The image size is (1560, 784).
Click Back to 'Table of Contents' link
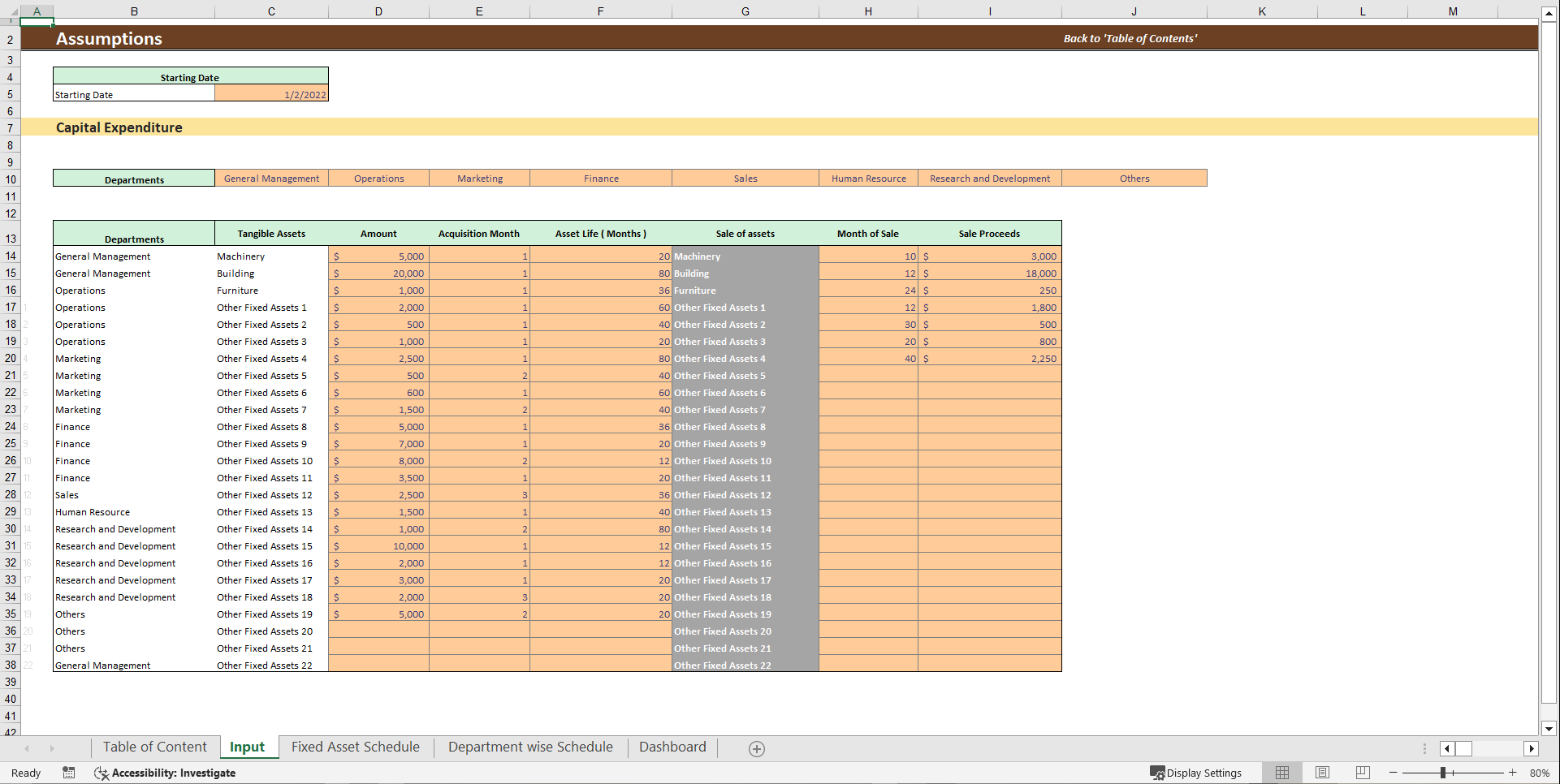coord(1130,37)
